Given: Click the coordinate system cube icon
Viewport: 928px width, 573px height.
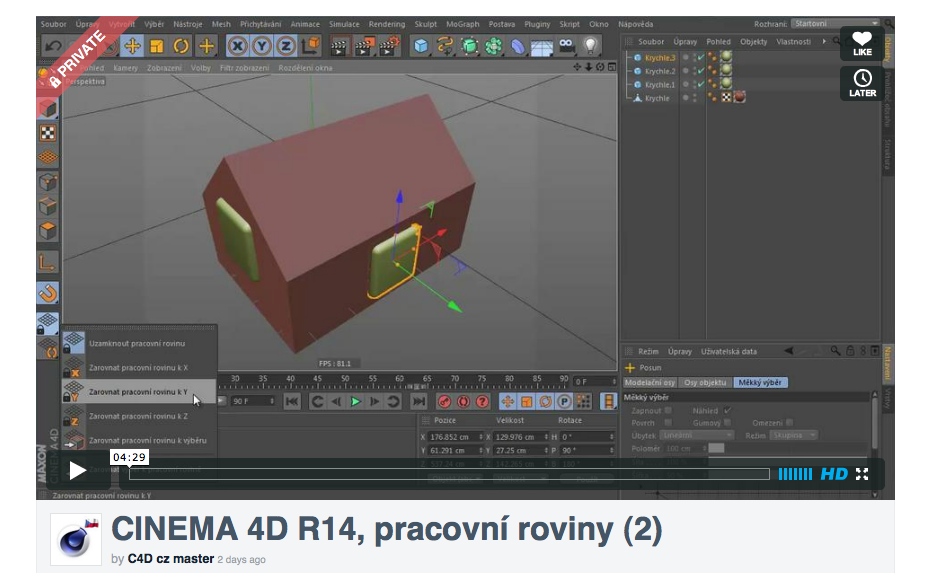Looking at the screenshot, I should 310,46.
